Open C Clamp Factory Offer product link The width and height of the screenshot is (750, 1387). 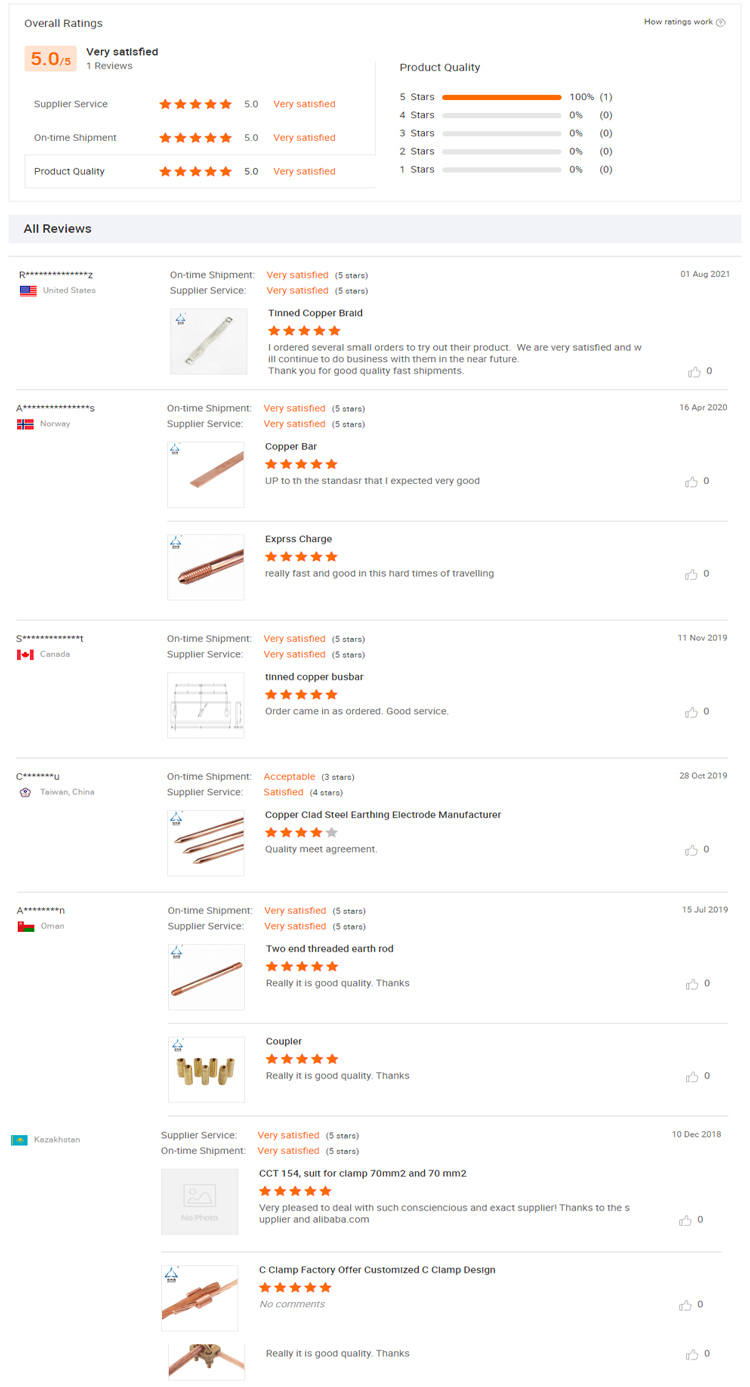(x=377, y=1270)
